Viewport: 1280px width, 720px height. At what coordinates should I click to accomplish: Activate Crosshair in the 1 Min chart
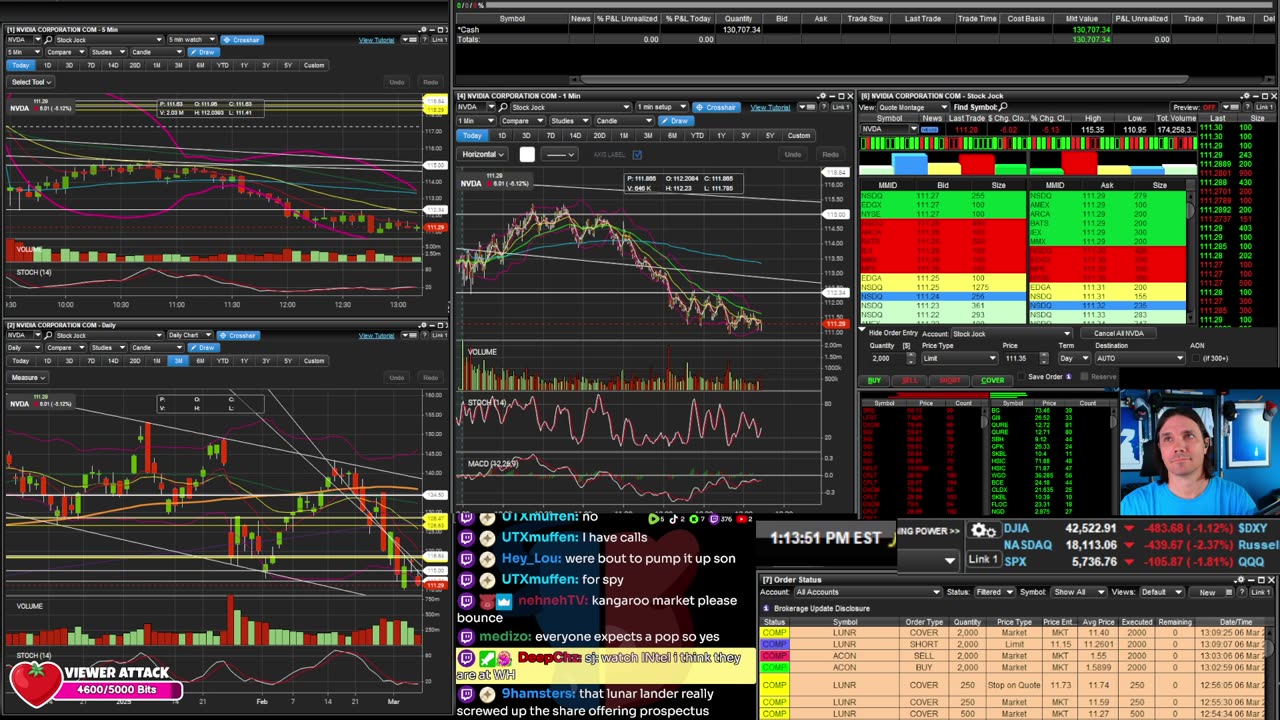715,107
